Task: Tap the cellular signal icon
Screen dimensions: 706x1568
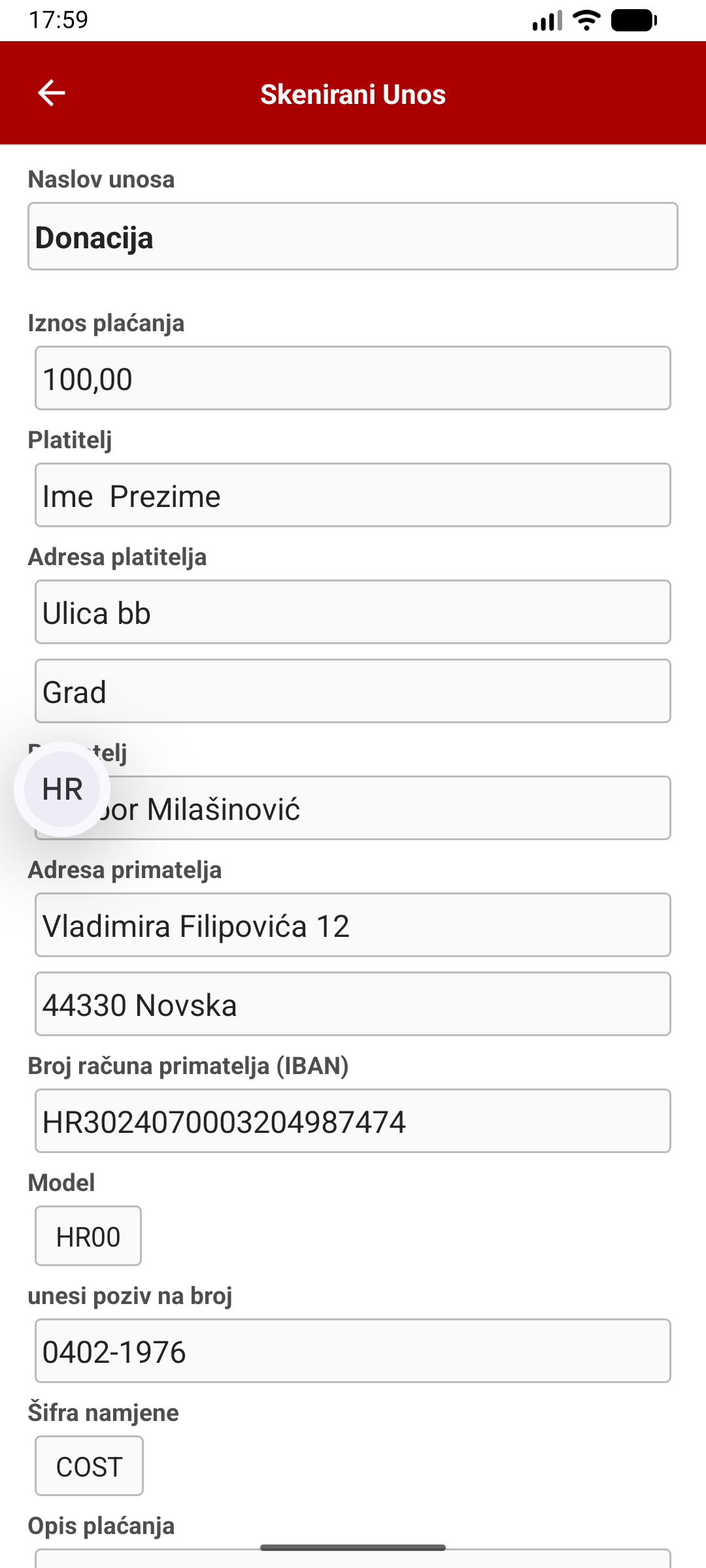Action: pyautogui.click(x=547, y=21)
